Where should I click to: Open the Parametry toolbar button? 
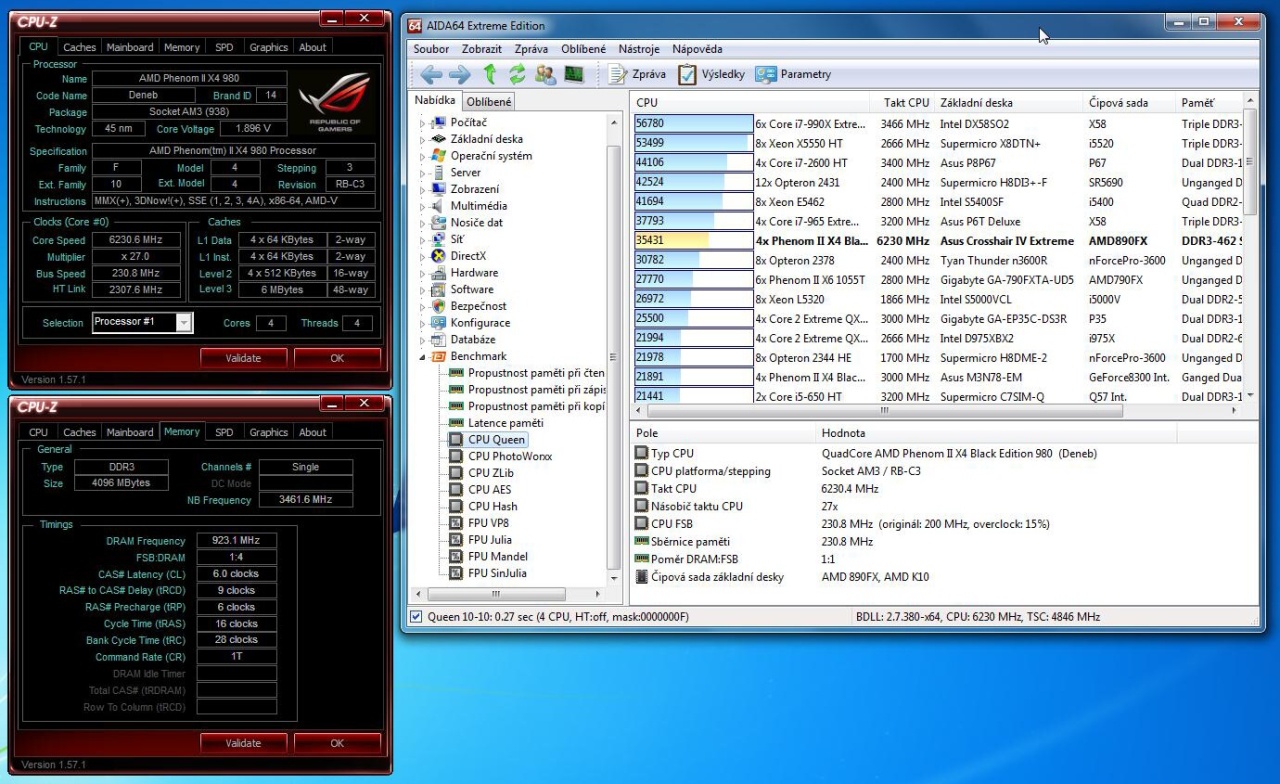(793, 74)
